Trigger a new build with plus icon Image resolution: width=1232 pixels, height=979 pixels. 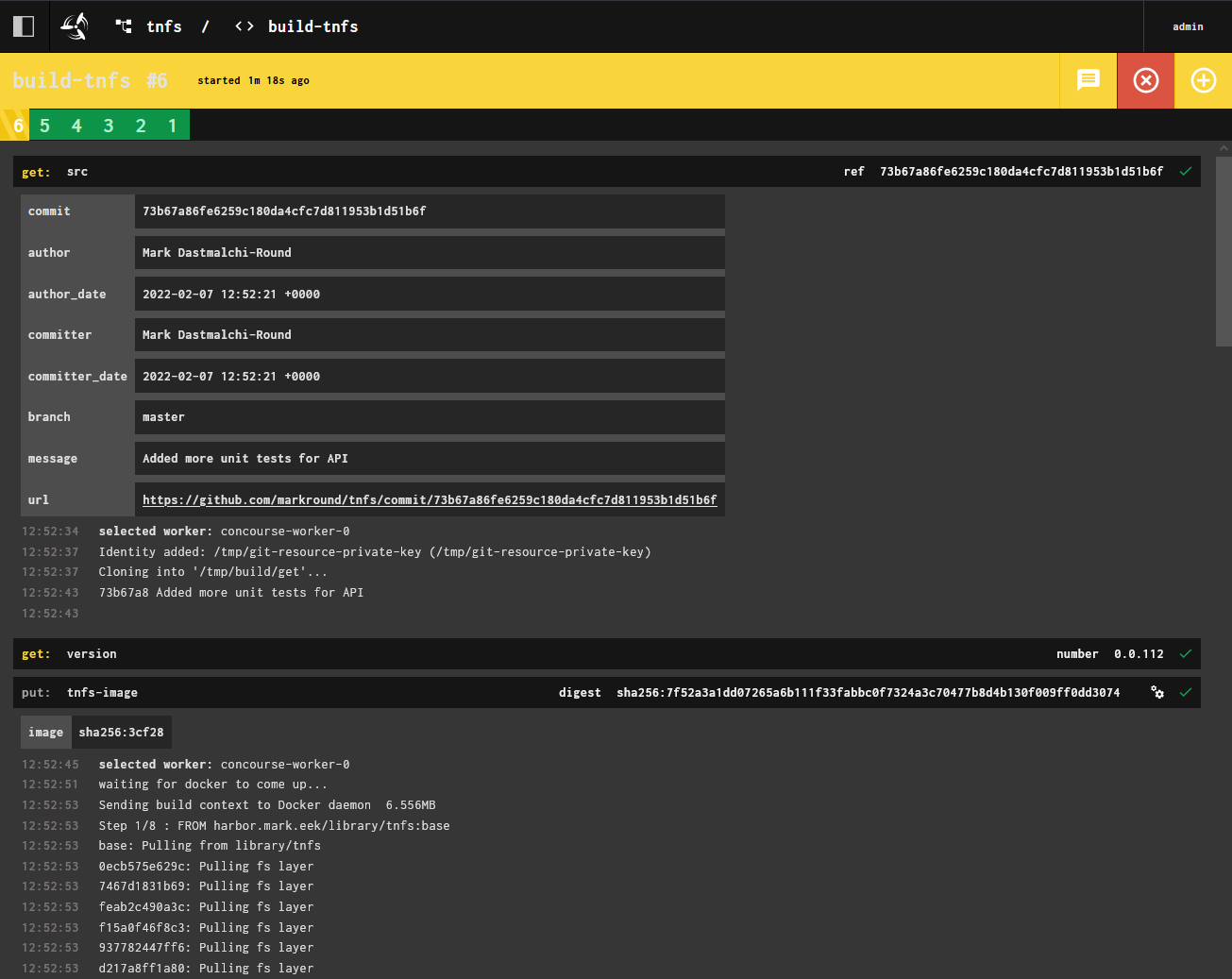click(x=1203, y=80)
